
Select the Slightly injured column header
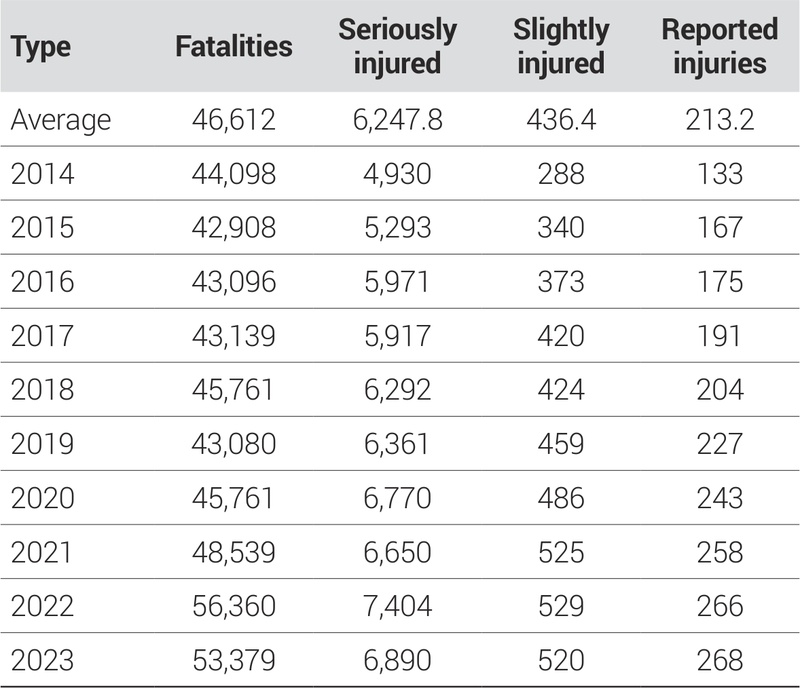click(x=559, y=47)
